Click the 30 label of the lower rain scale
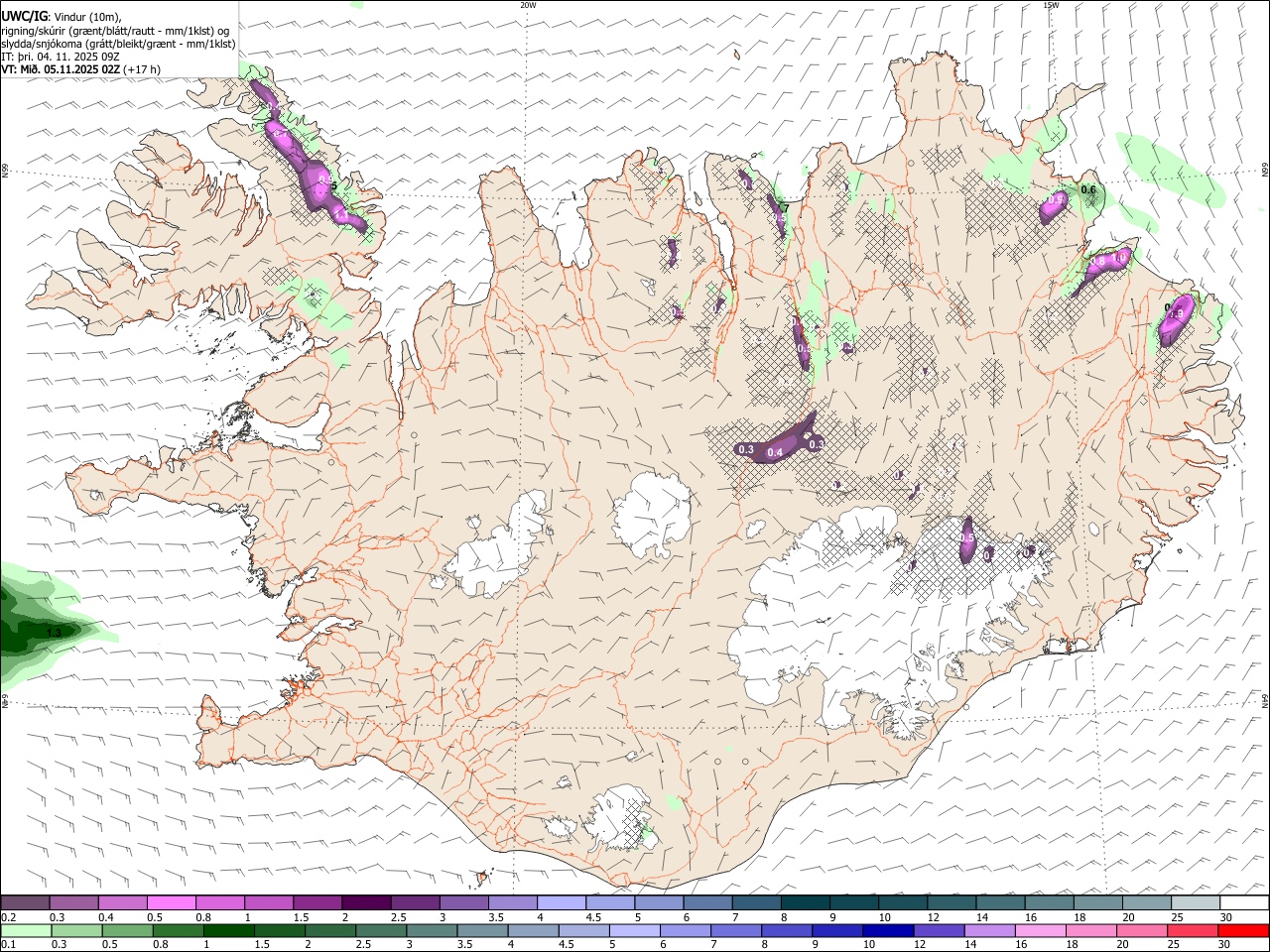This screenshot has width=1270, height=952. 1226,944
